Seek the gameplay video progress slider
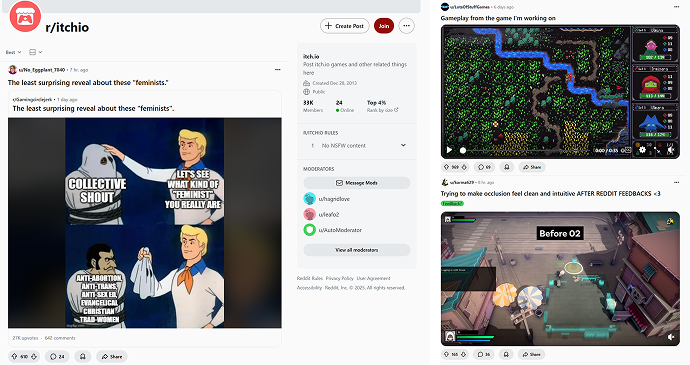This screenshot has height=365, width=690. pos(526,150)
